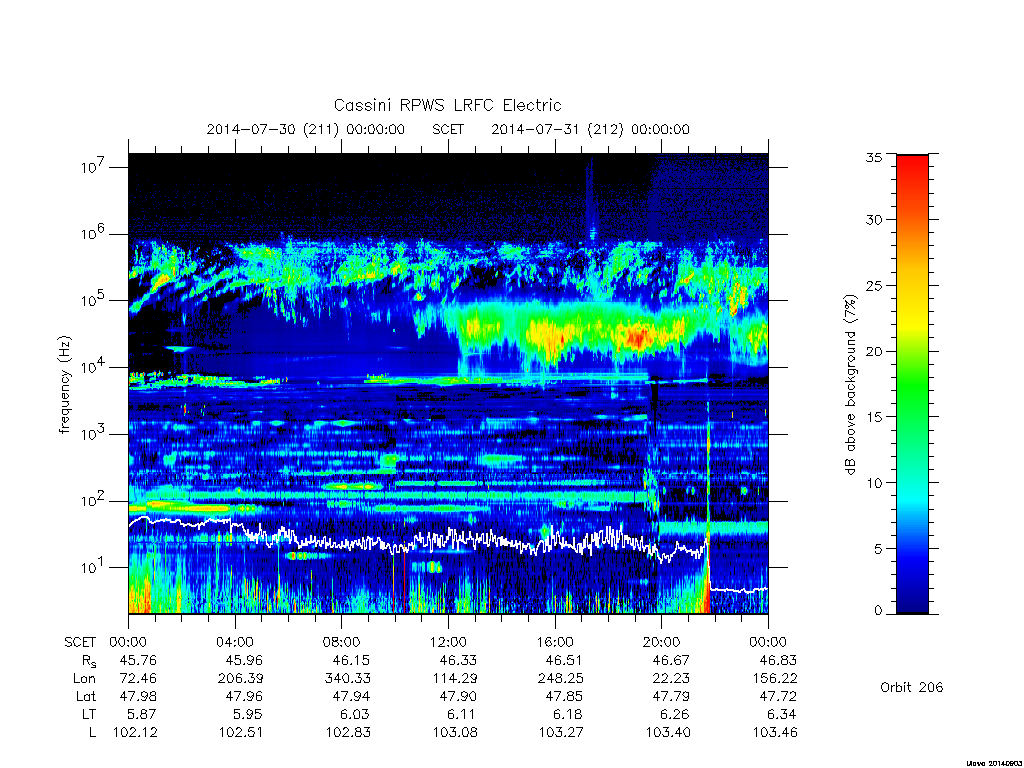Click the Uiowa 20140903 credit text

coord(993,763)
